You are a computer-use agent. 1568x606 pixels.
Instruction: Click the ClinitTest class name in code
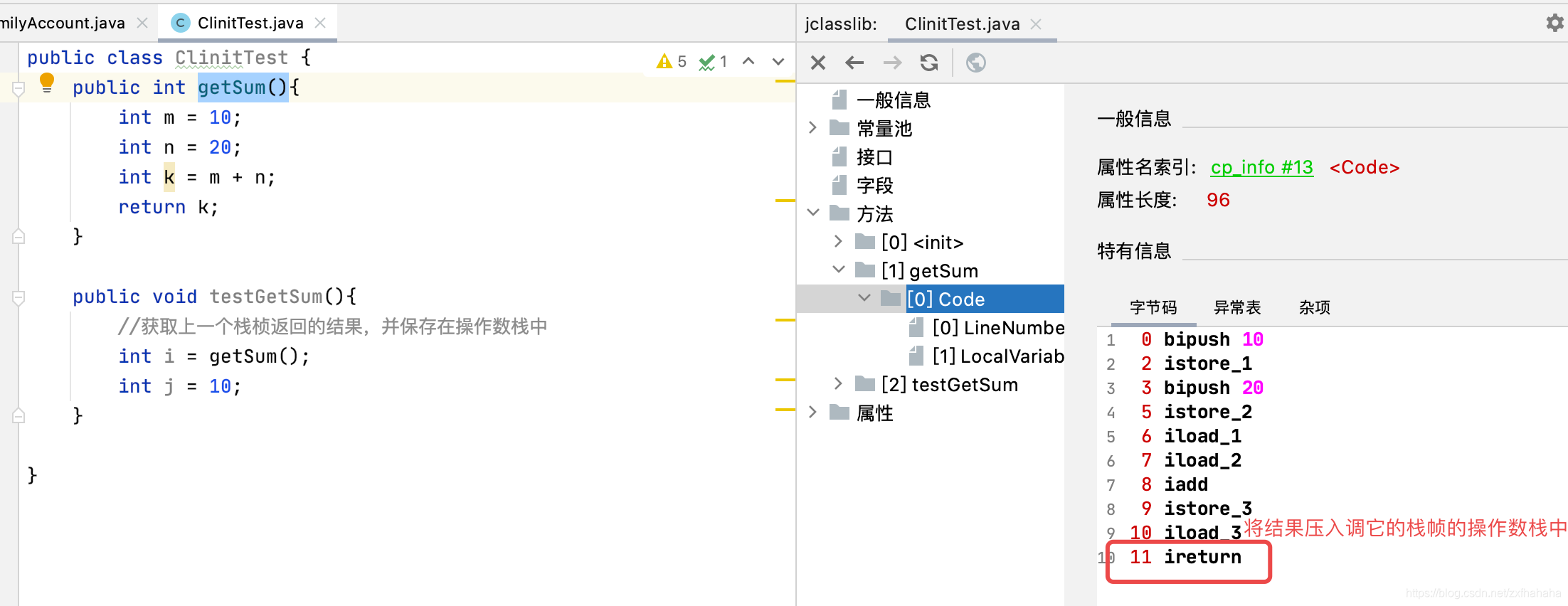tap(231, 58)
